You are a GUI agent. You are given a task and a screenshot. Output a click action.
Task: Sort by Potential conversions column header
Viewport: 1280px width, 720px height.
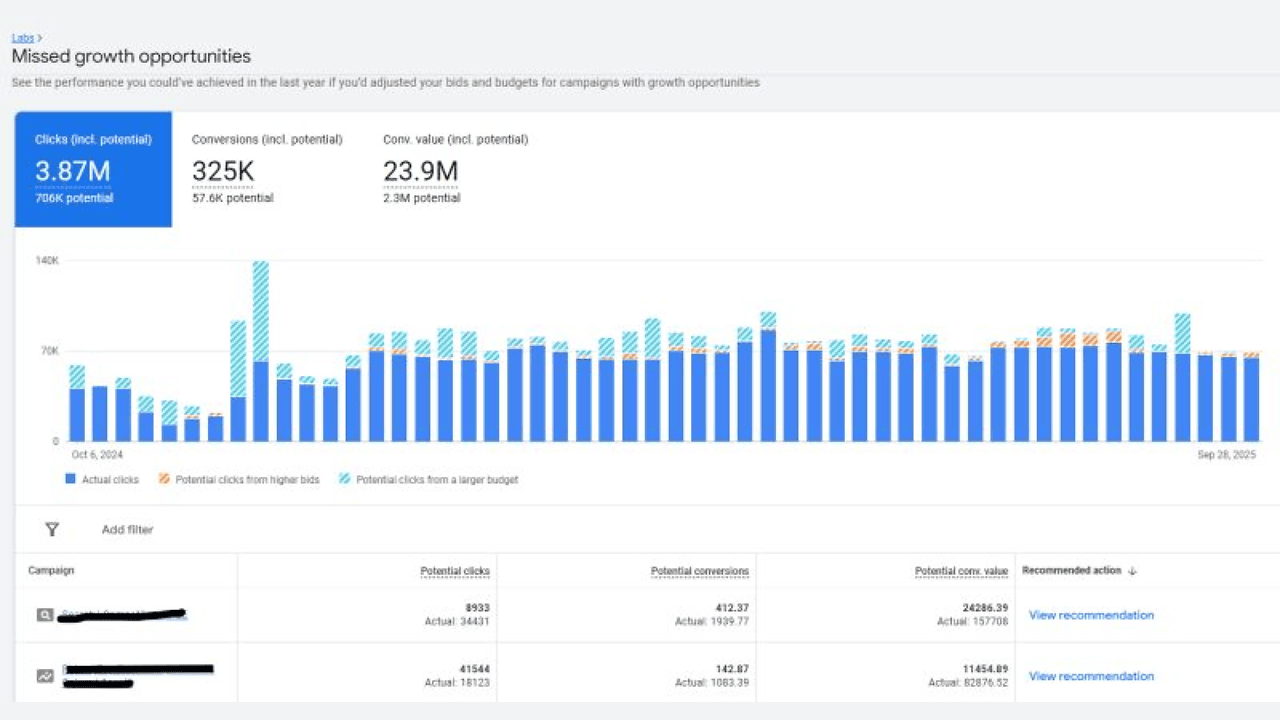[699, 571]
